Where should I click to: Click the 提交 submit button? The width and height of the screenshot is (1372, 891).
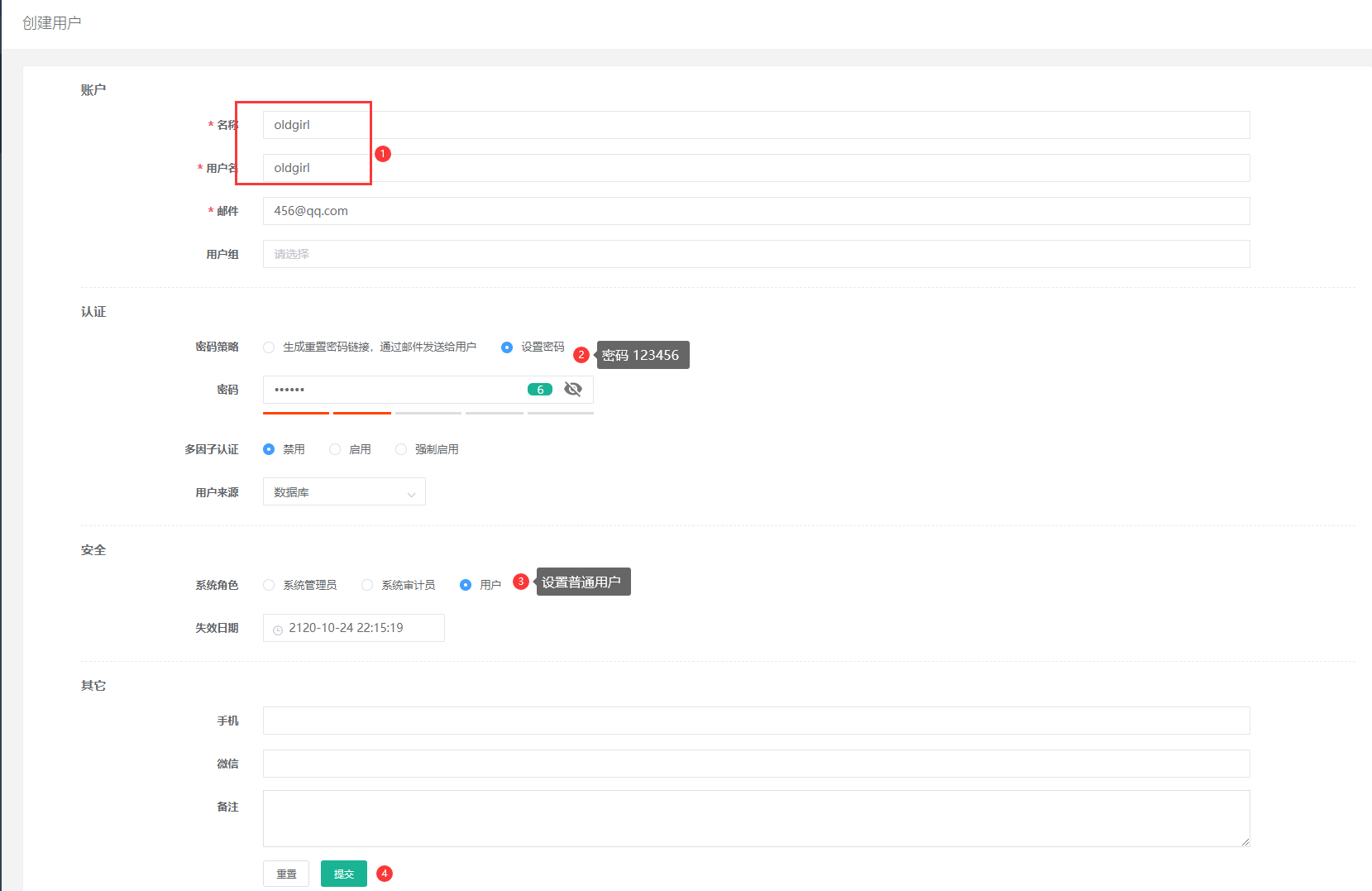coord(344,874)
